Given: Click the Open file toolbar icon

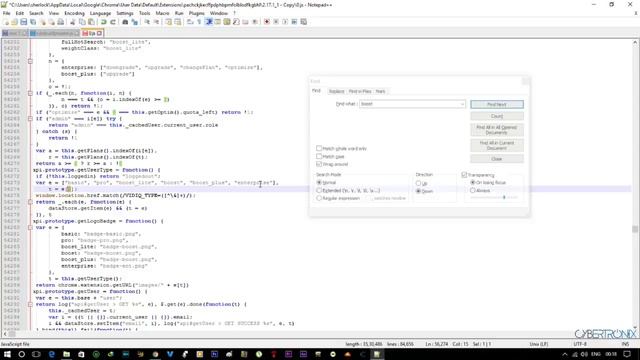Looking at the screenshot, I should tap(14, 22).
